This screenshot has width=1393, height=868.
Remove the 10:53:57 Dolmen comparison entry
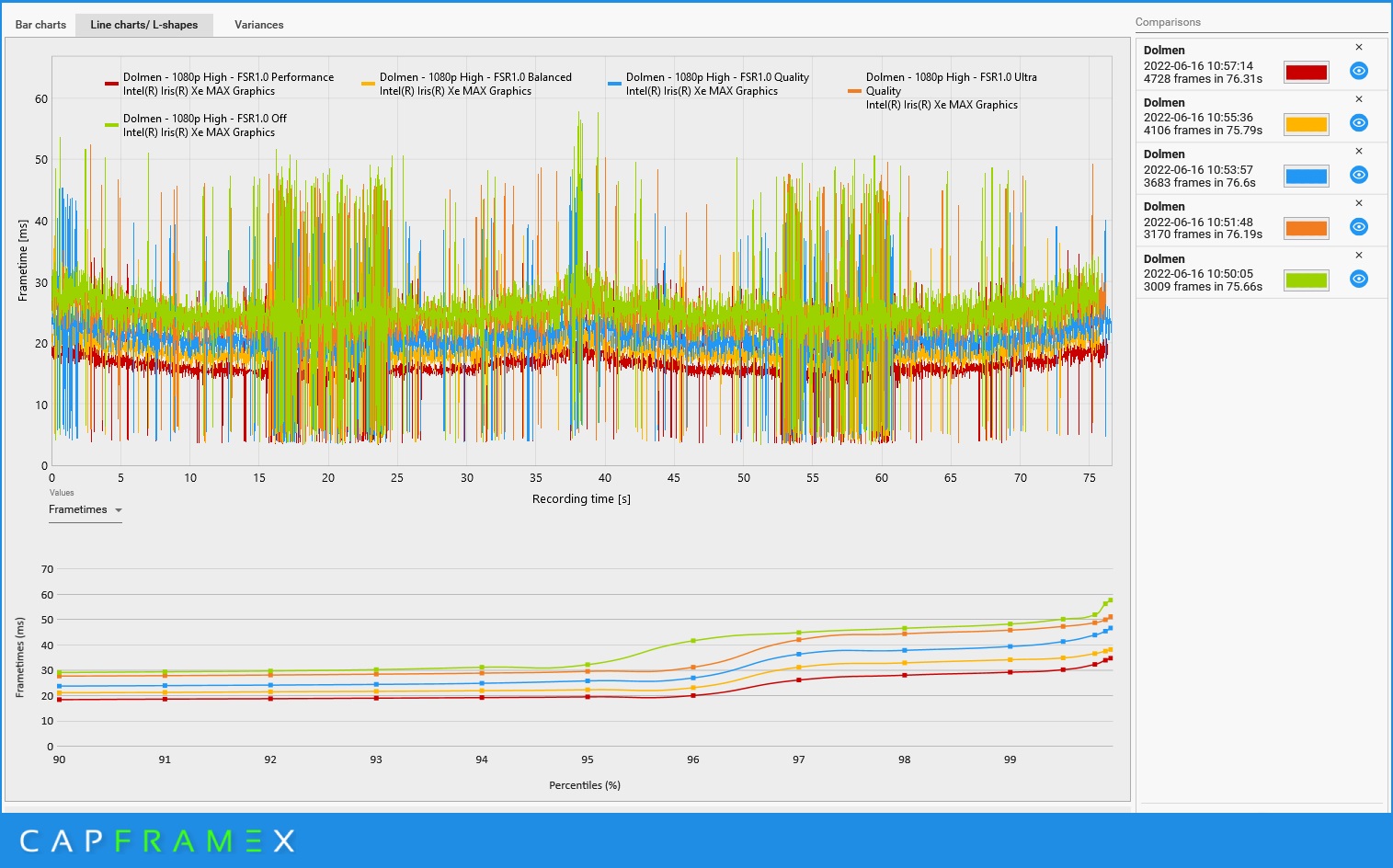click(x=1359, y=151)
